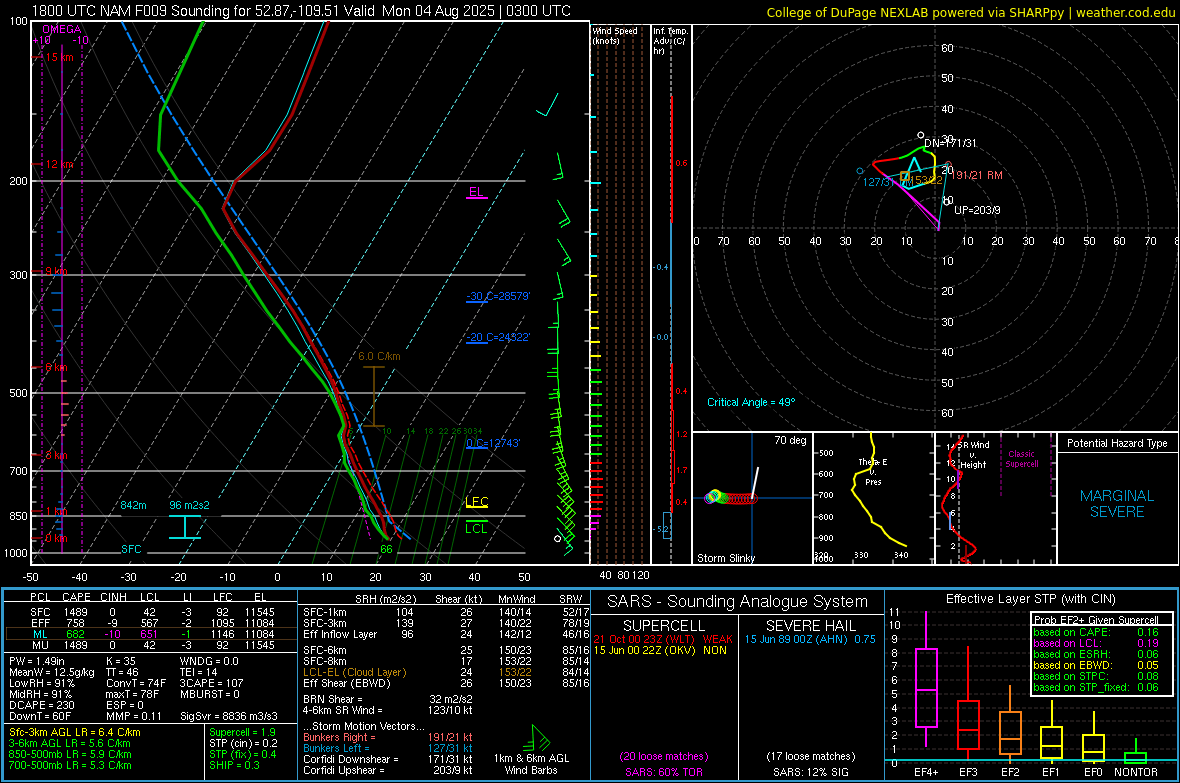Click the '15 Jun 00 22Z (OKV) NON' analogue

pyautogui.click(x=660, y=650)
